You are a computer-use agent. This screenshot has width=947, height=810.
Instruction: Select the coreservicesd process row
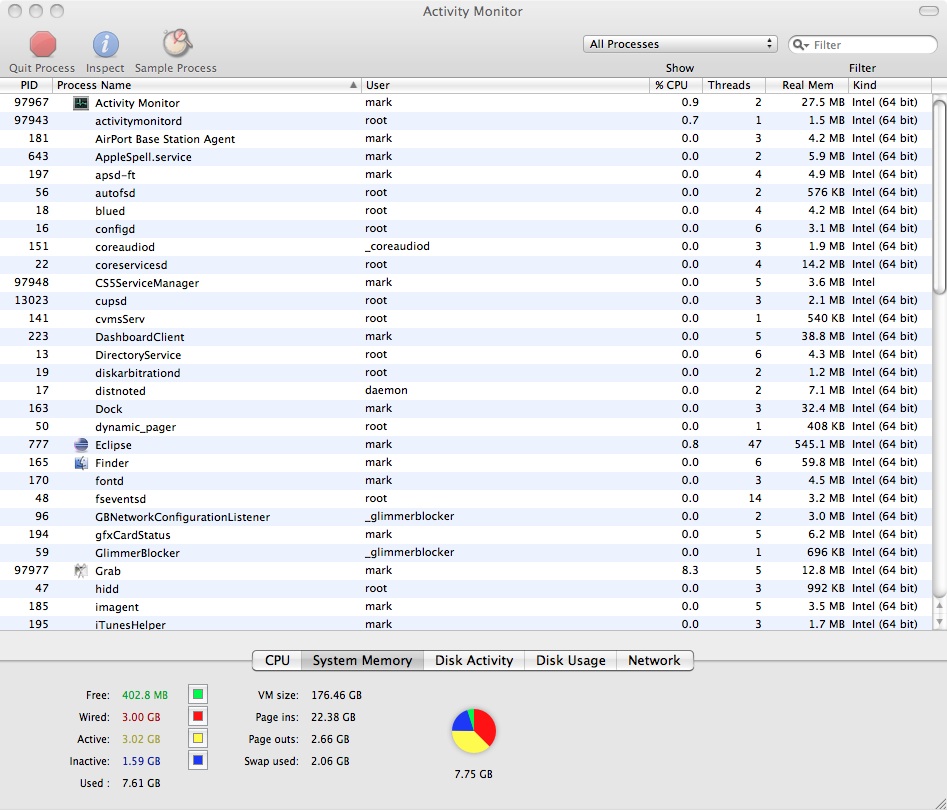pyautogui.click(x=465, y=265)
